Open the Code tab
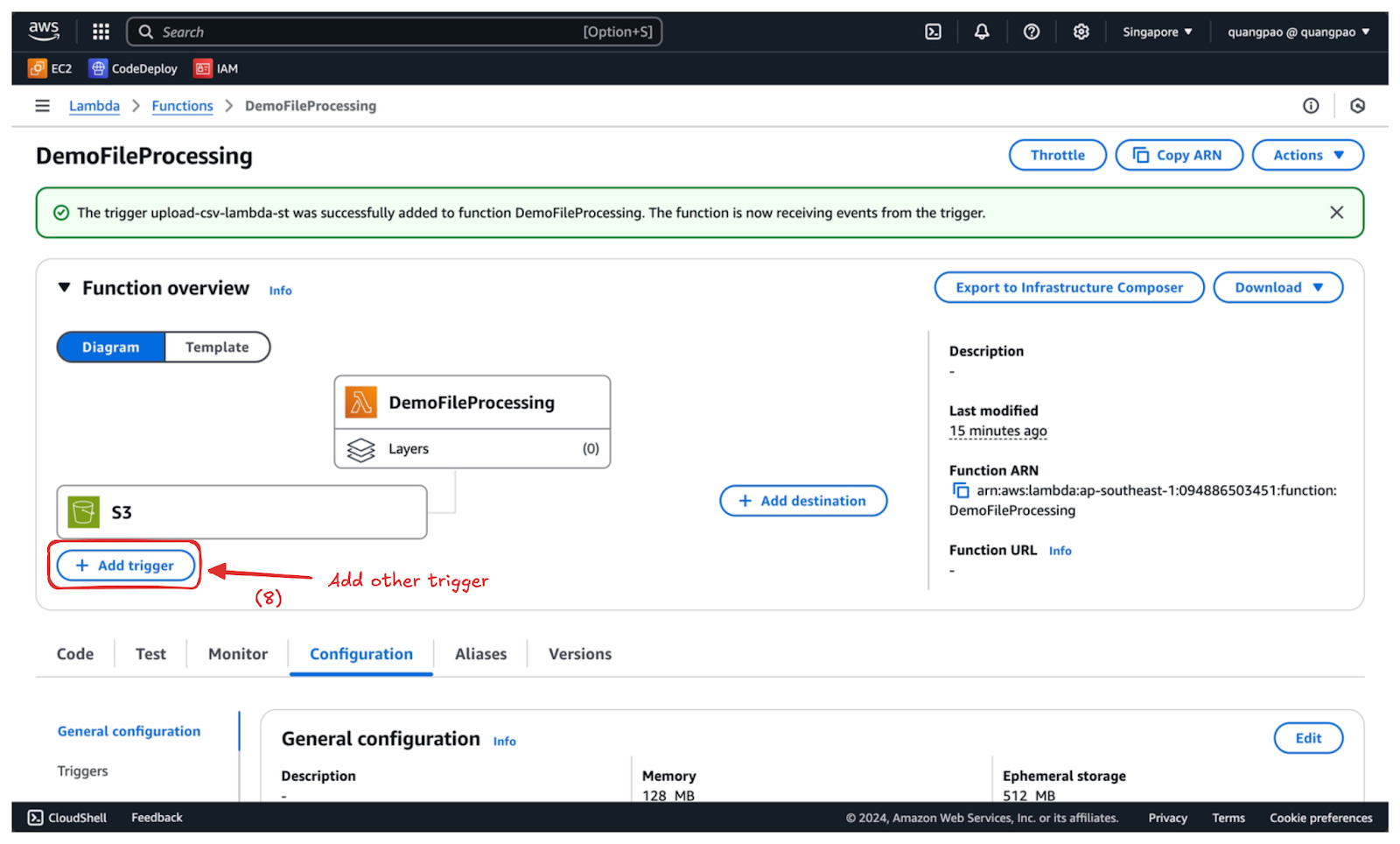Screen dimensions: 1400x844 [x=75, y=654]
